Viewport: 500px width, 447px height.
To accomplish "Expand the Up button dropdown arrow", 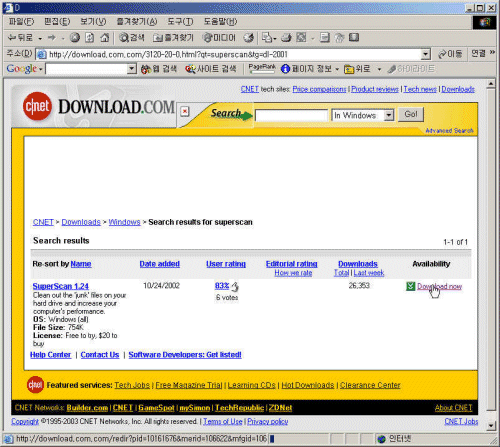I will point(379,69).
